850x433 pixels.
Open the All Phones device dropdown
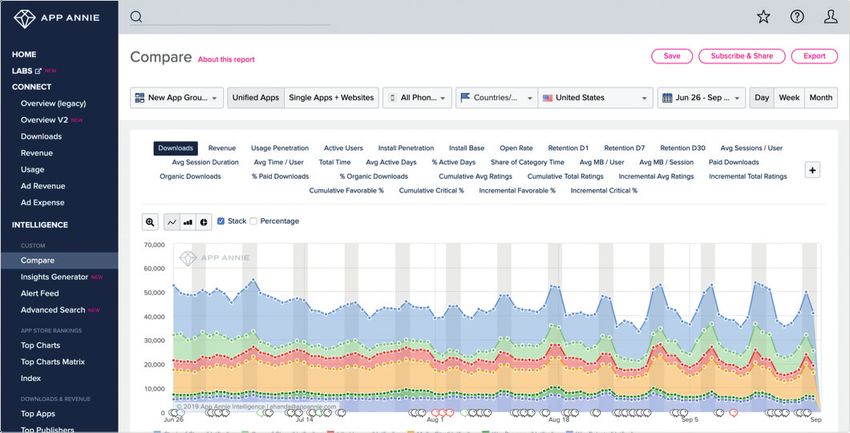coord(417,98)
